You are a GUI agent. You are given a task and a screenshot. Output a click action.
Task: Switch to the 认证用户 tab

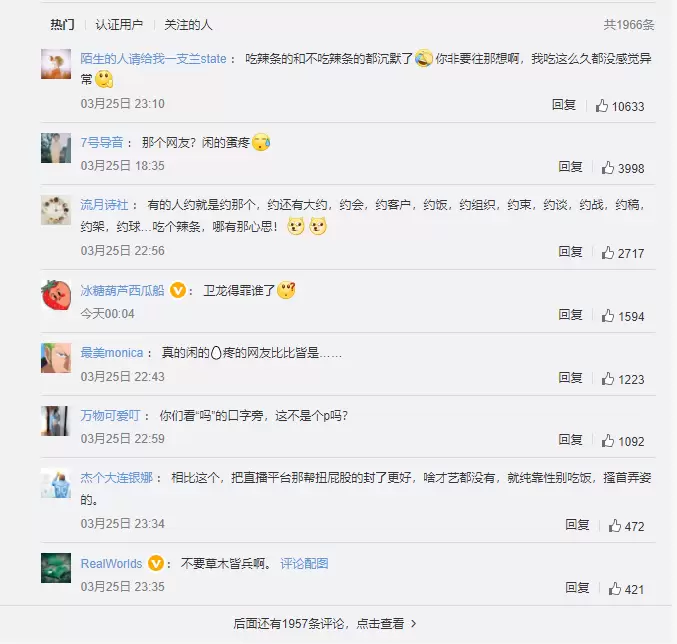coord(119,25)
